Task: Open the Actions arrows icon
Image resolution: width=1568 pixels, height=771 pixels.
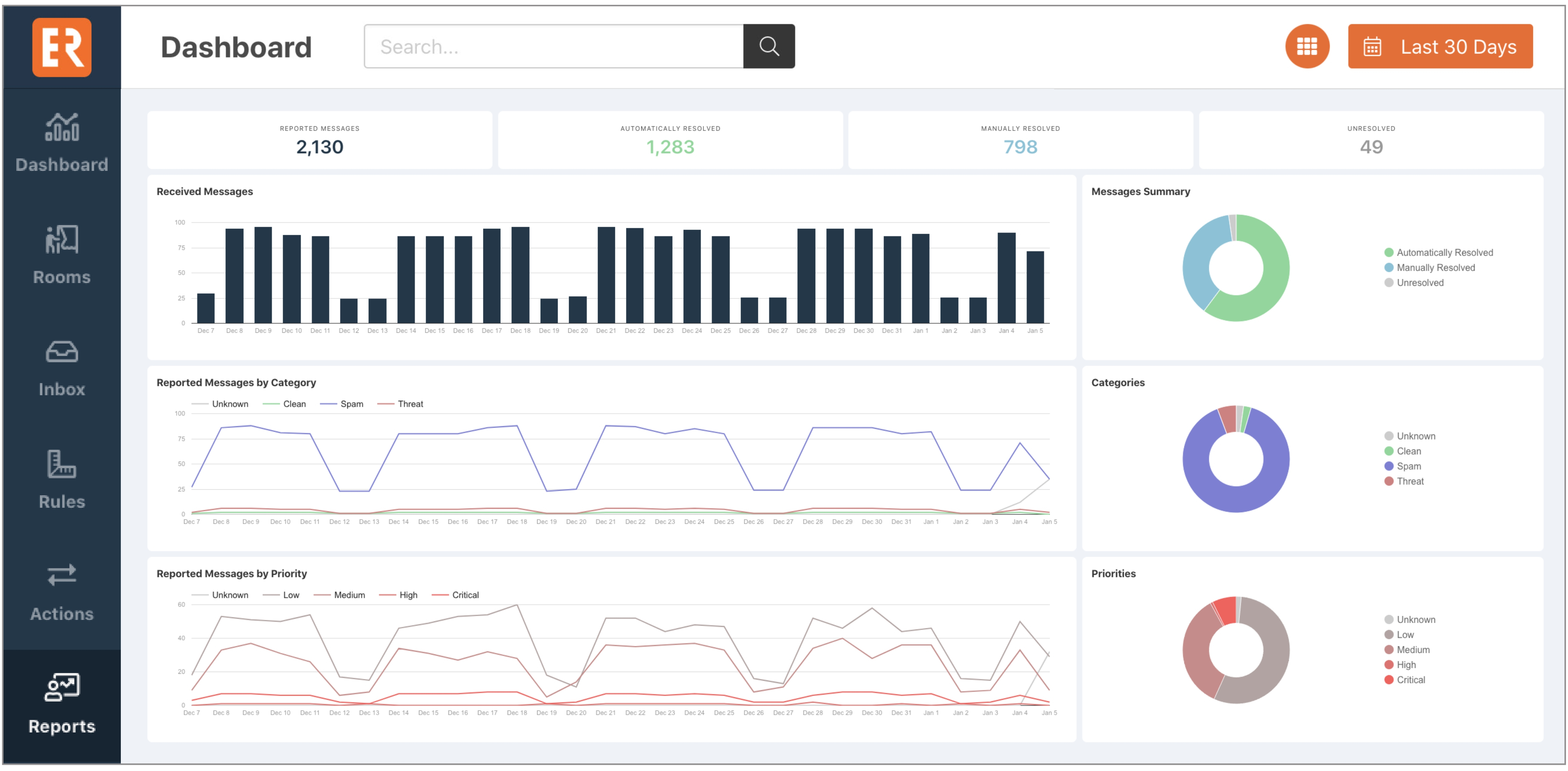Action: (61, 575)
